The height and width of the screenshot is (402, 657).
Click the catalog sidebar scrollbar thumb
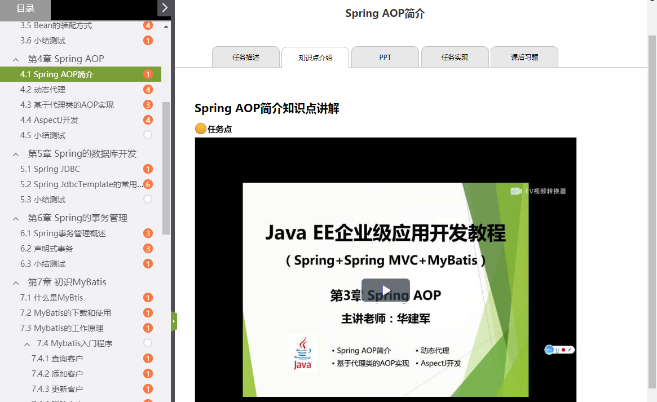coord(166,168)
